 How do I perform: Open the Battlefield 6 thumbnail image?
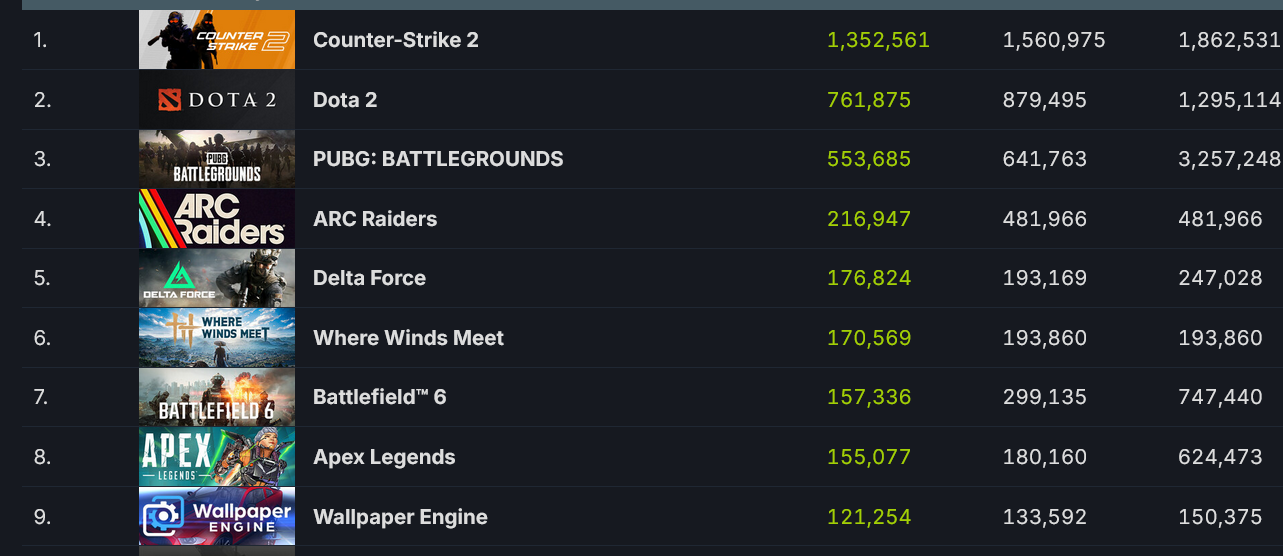[x=217, y=398]
